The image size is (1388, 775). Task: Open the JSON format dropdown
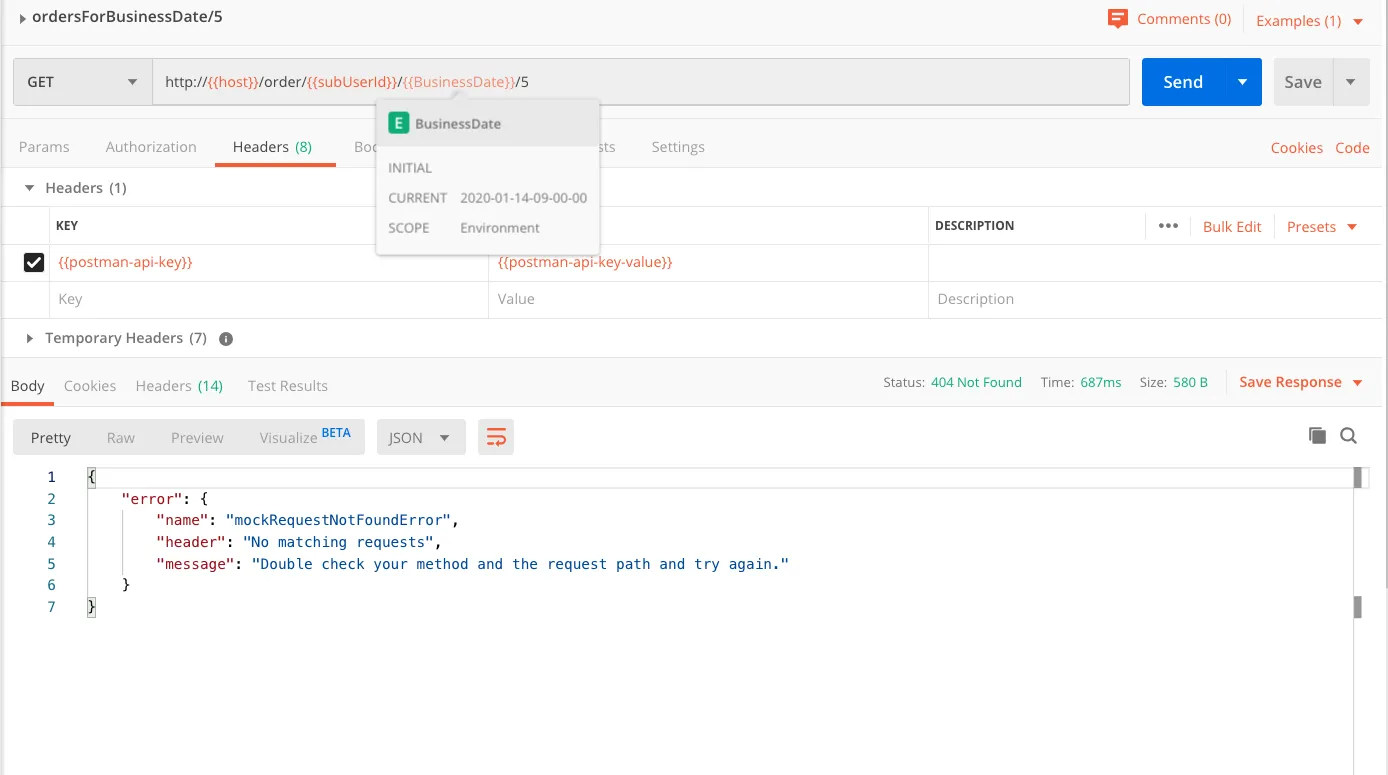tap(421, 438)
